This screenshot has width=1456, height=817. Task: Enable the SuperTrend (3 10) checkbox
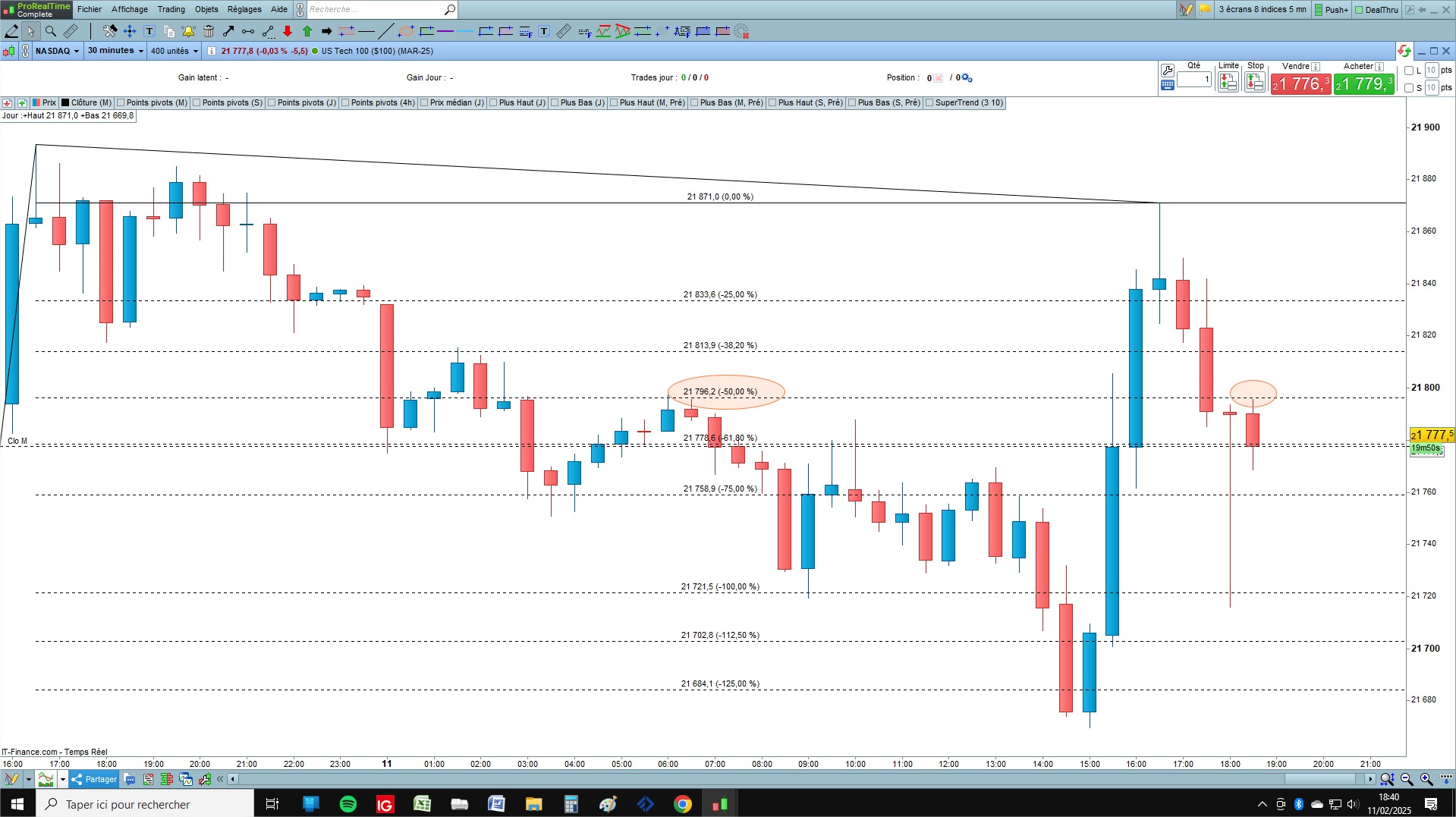pyautogui.click(x=929, y=103)
